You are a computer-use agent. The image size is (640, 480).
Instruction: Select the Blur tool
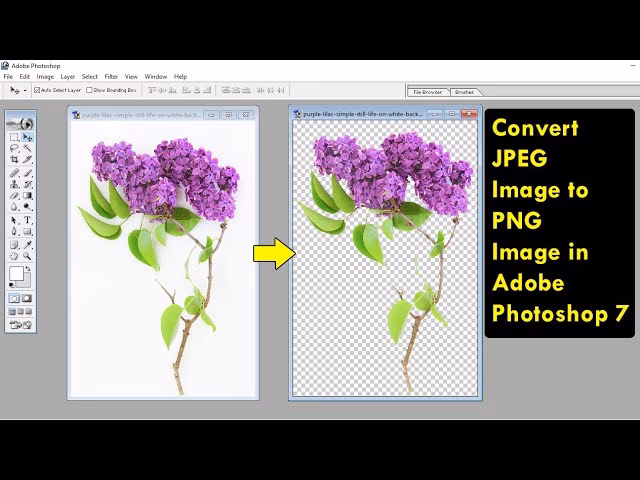(x=14, y=207)
